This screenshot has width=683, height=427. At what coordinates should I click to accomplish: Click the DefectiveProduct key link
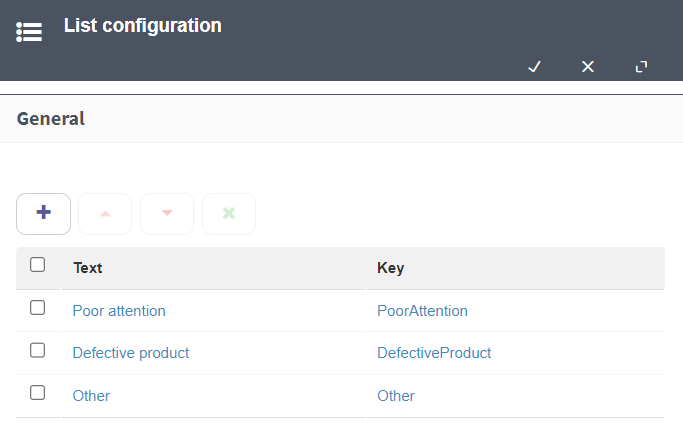click(434, 353)
